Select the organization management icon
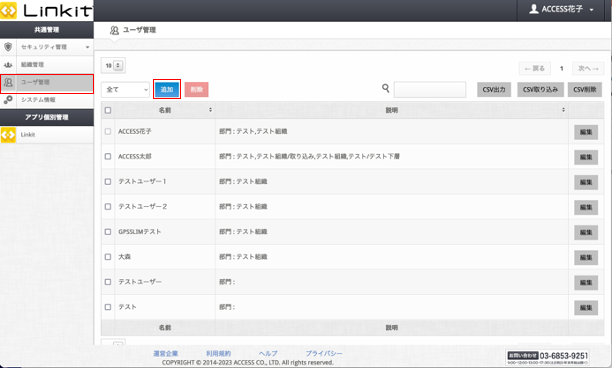 tap(8, 65)
